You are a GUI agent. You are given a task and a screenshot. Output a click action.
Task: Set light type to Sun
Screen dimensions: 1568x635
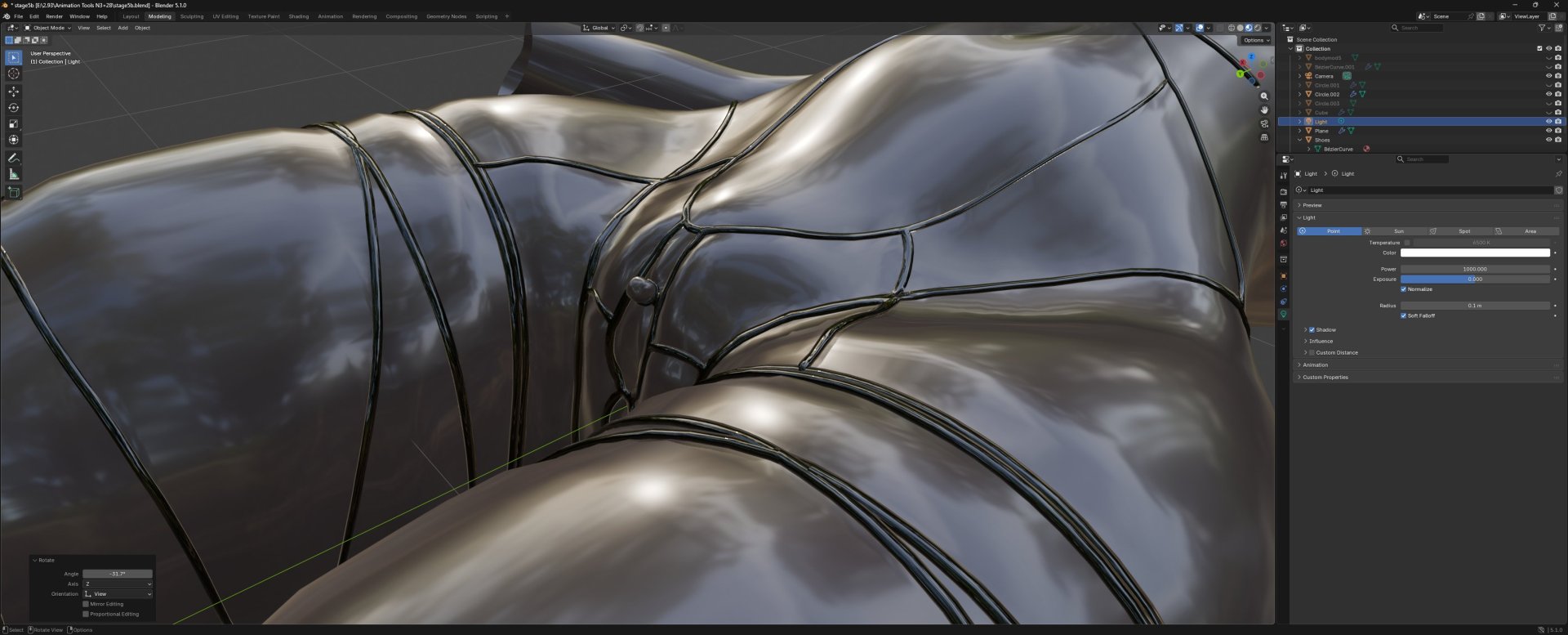click(x=1395, y=231)
